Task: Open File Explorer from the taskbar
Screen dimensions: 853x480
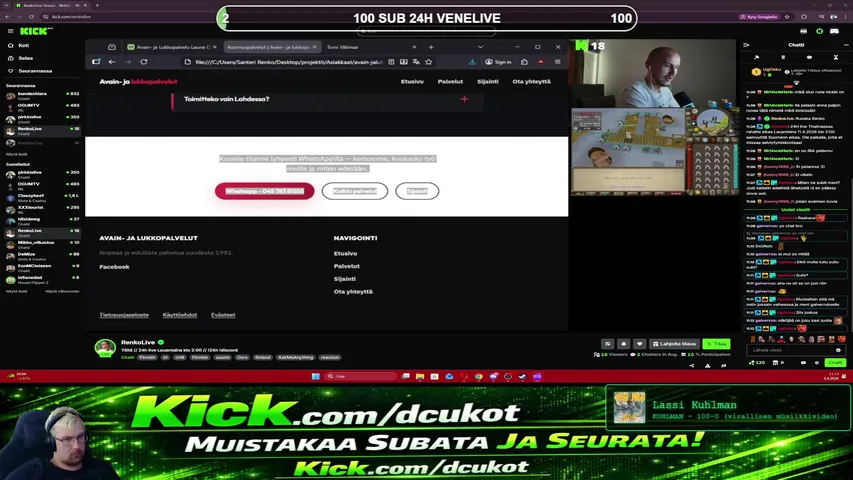Action: [420, 377]
